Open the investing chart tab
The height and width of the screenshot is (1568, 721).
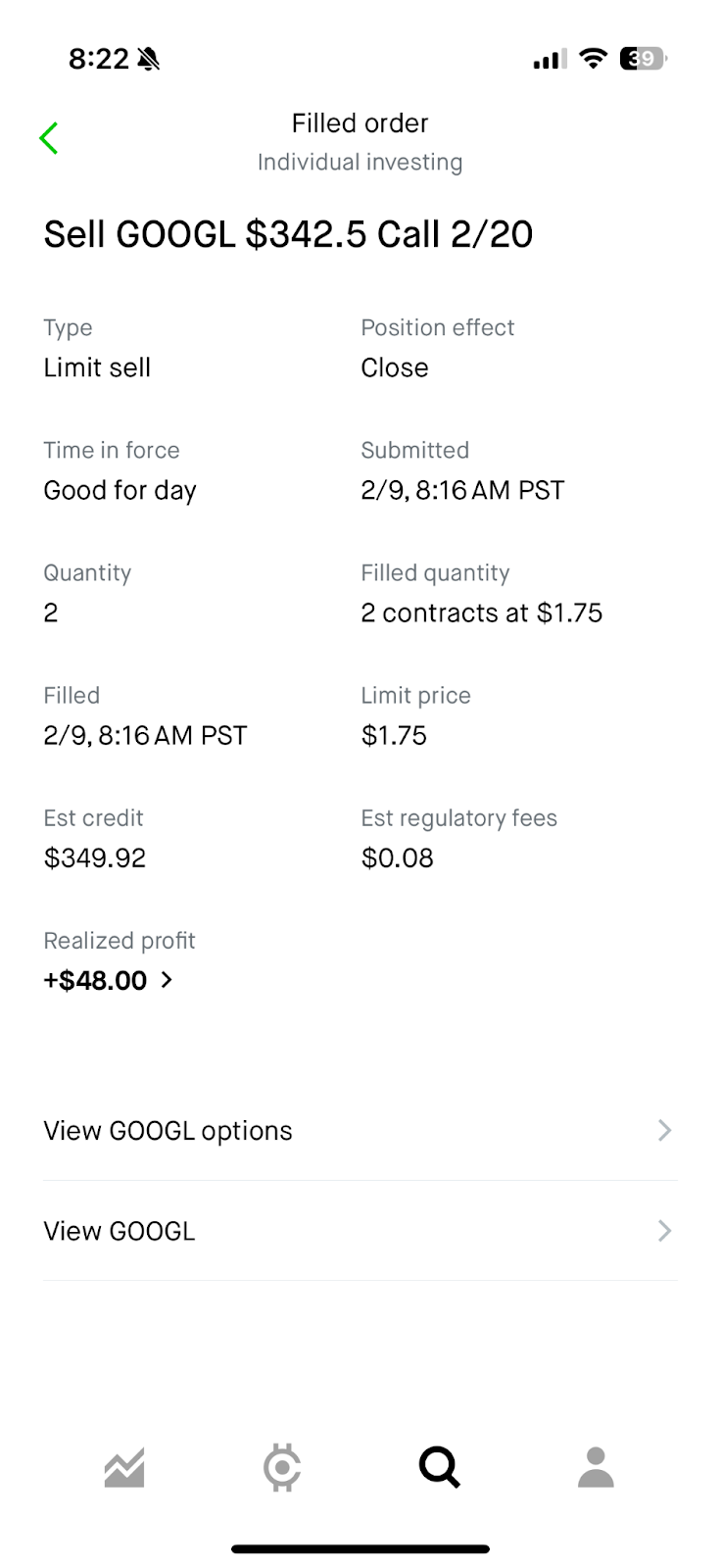[124, 1467]
